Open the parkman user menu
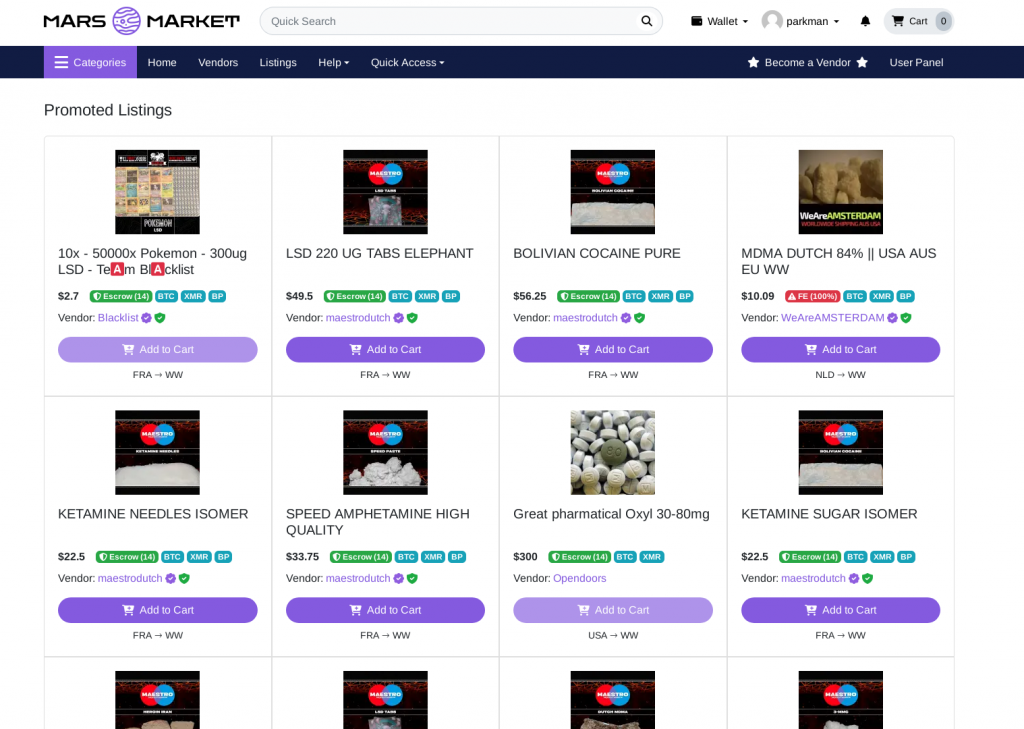Viewport: 1024px width, 729px height. (x=801, y=21)
